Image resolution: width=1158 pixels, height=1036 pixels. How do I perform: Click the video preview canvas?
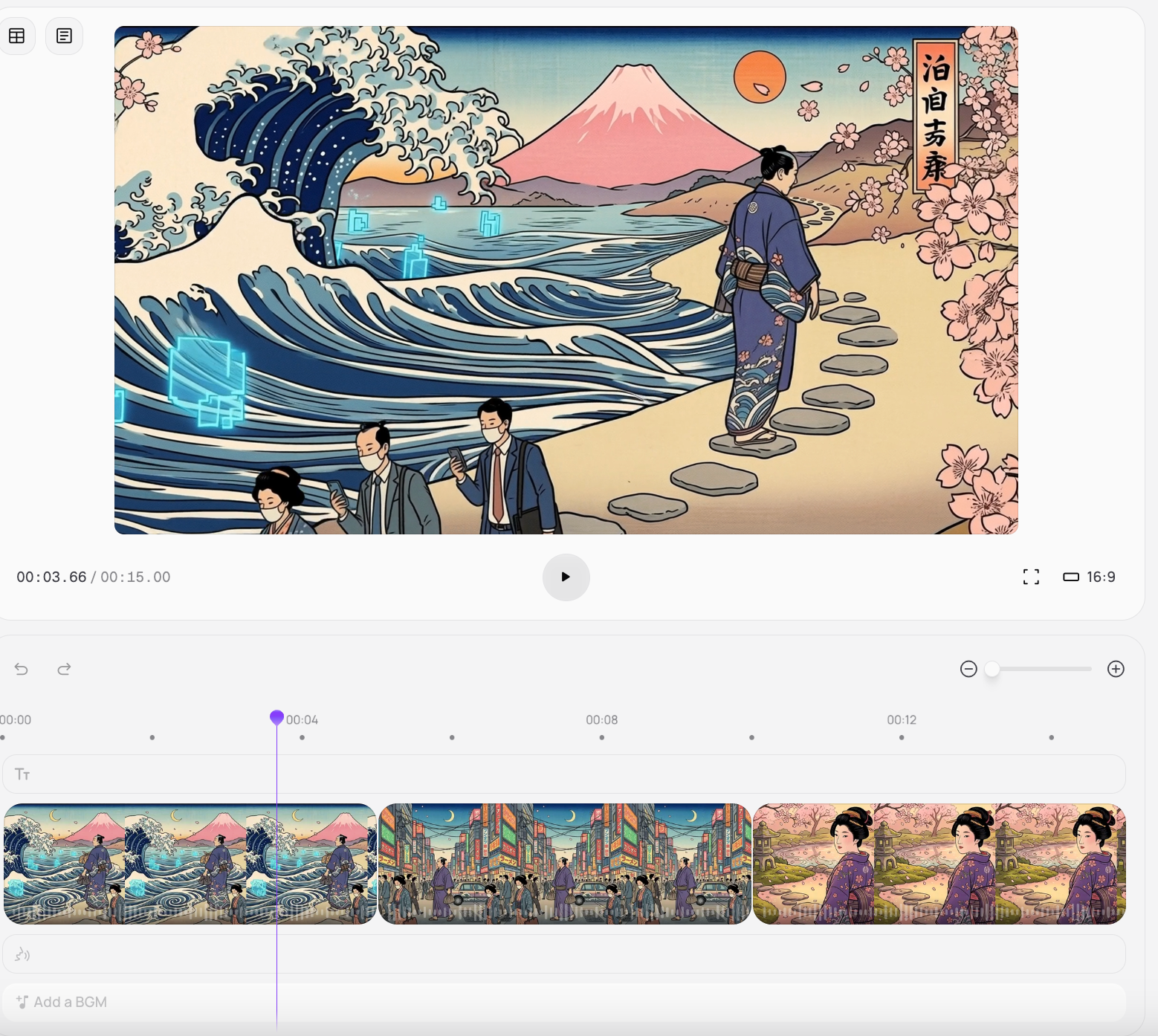(x=566, y=280)
